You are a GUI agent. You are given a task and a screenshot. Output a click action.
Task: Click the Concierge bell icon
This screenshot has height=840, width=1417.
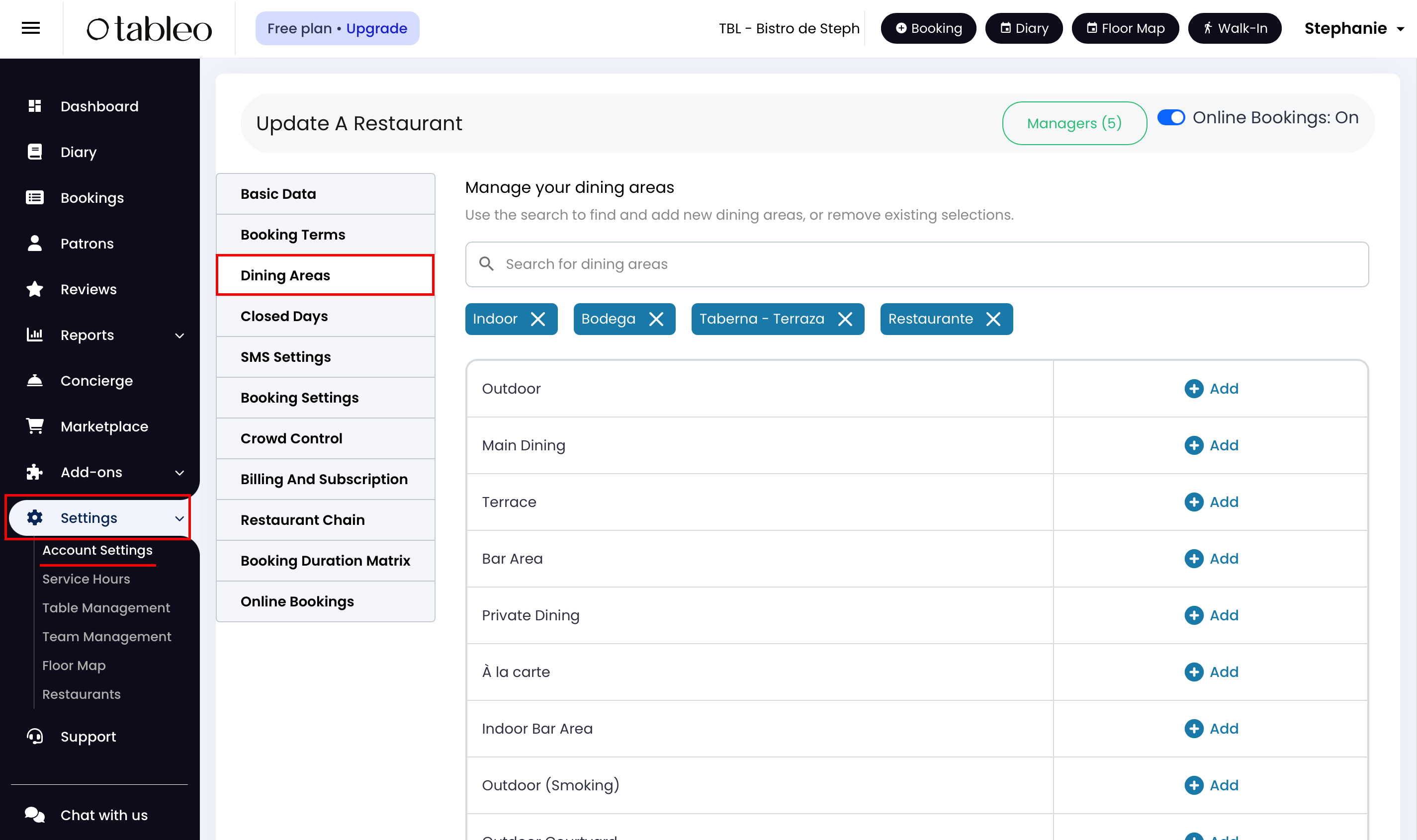(34, 380)
